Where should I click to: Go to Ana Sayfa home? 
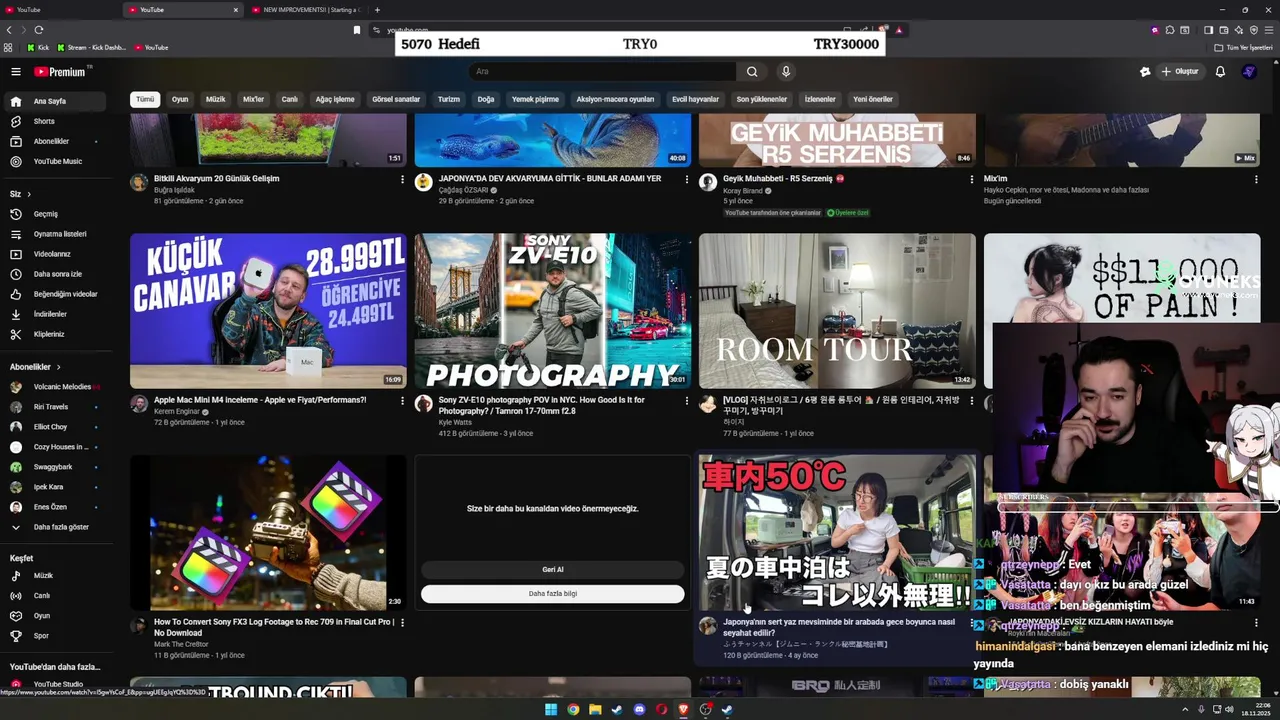[x=56, y=101]
